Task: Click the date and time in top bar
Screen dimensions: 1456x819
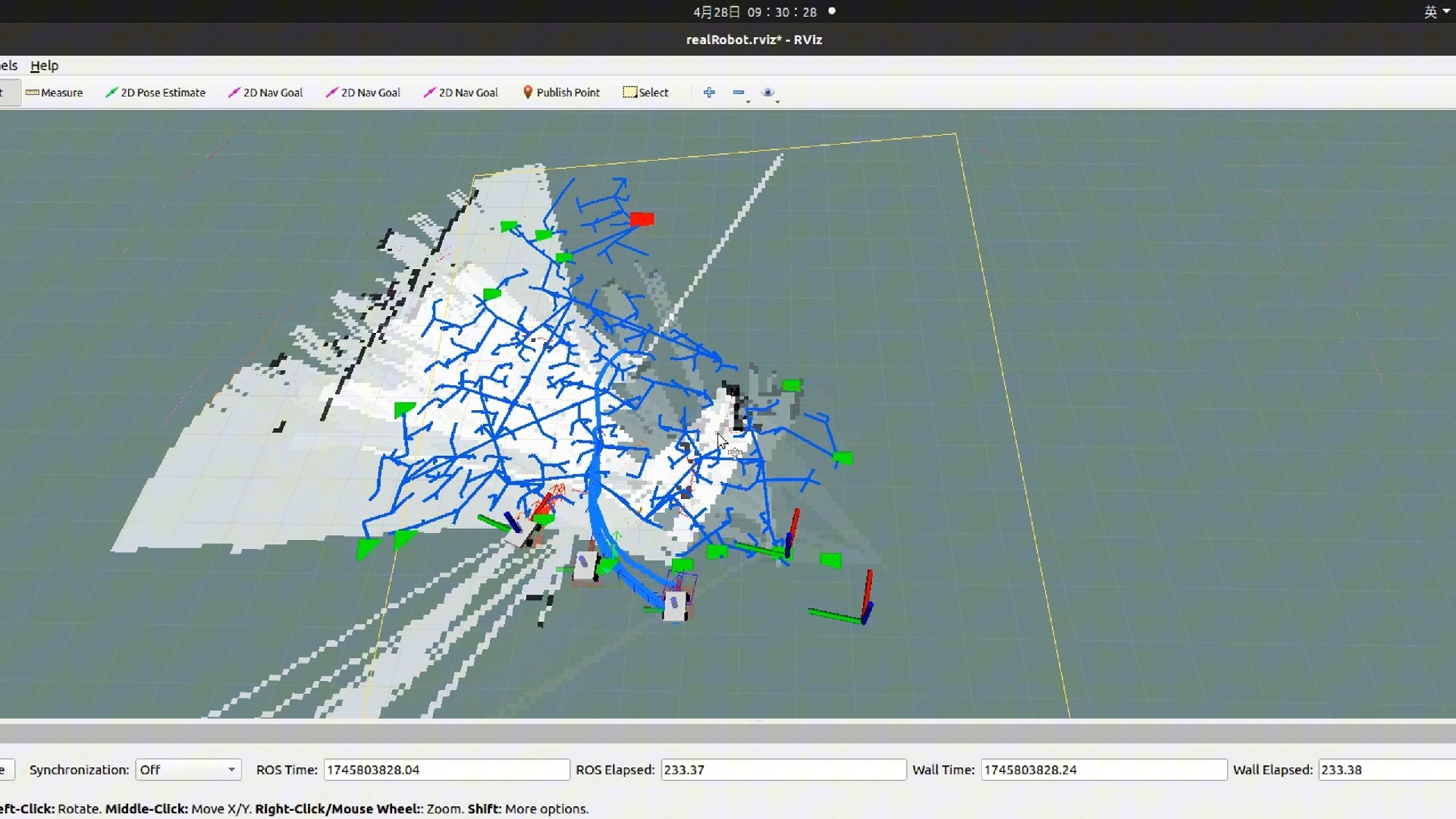Action: 755,12
